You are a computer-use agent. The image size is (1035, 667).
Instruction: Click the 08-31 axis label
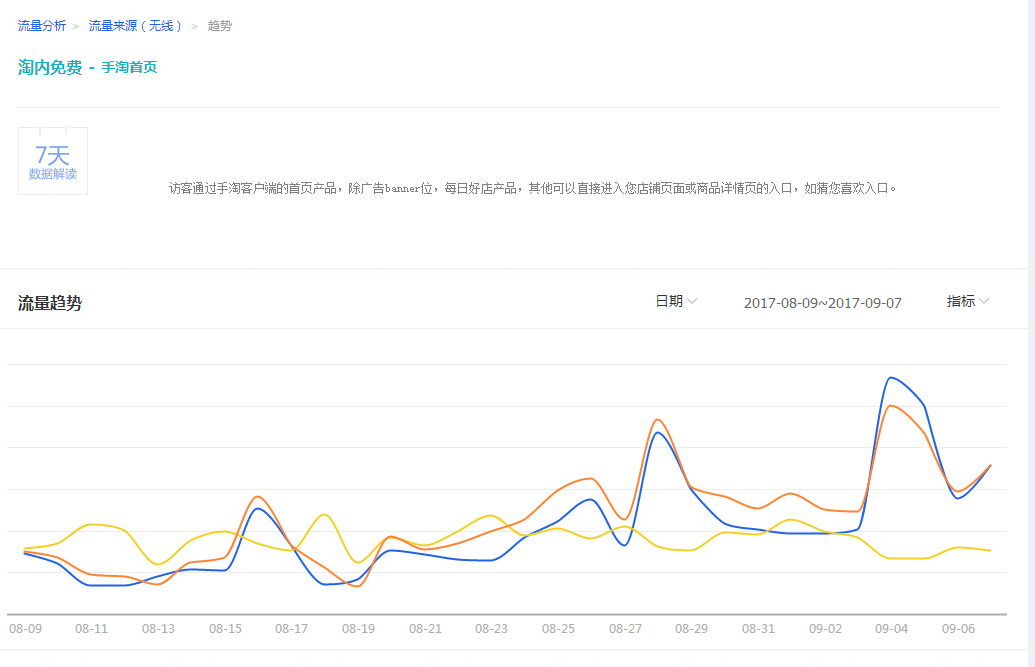tap(758, 629)
